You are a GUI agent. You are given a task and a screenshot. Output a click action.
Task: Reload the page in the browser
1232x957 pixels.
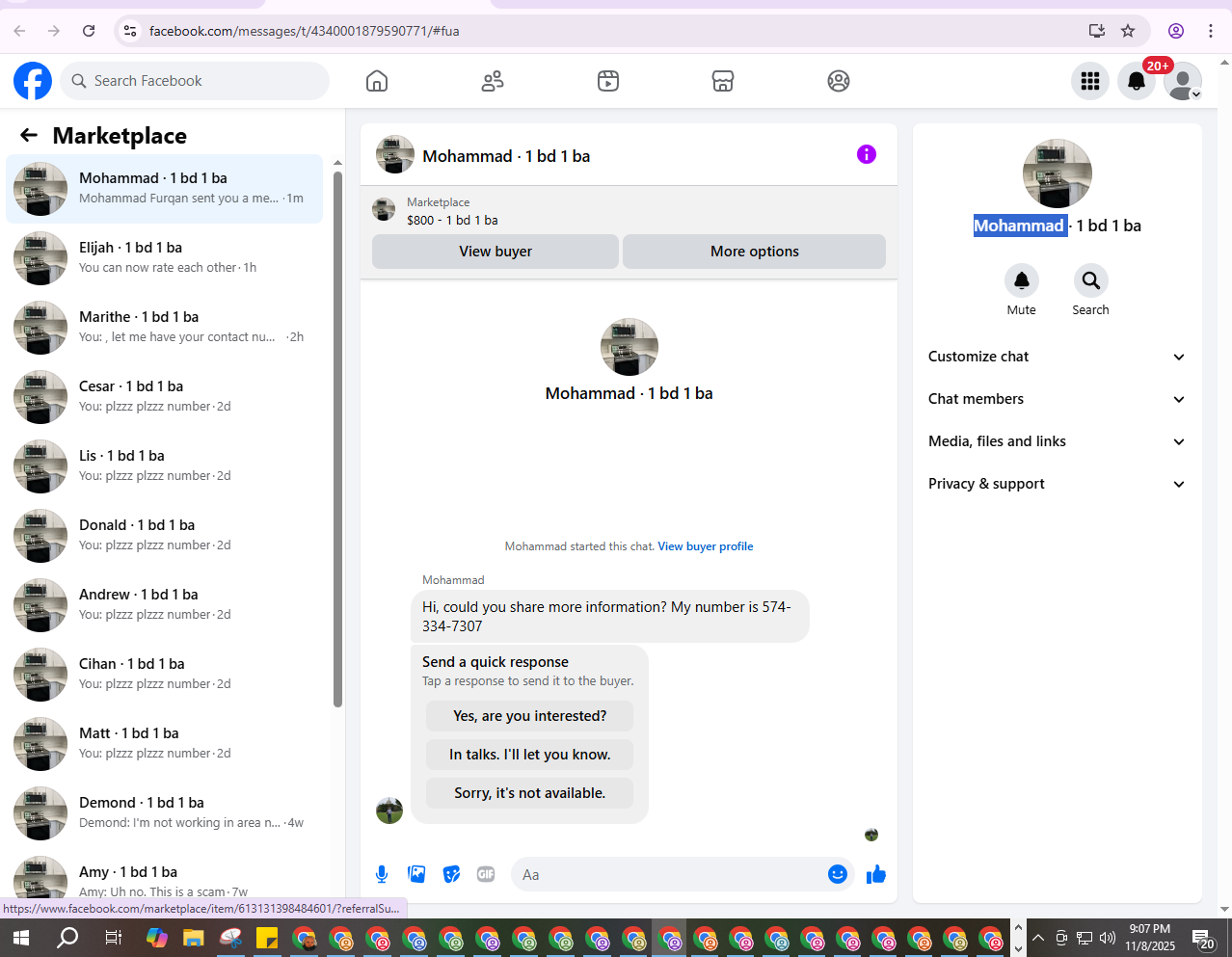click(89, 31)
